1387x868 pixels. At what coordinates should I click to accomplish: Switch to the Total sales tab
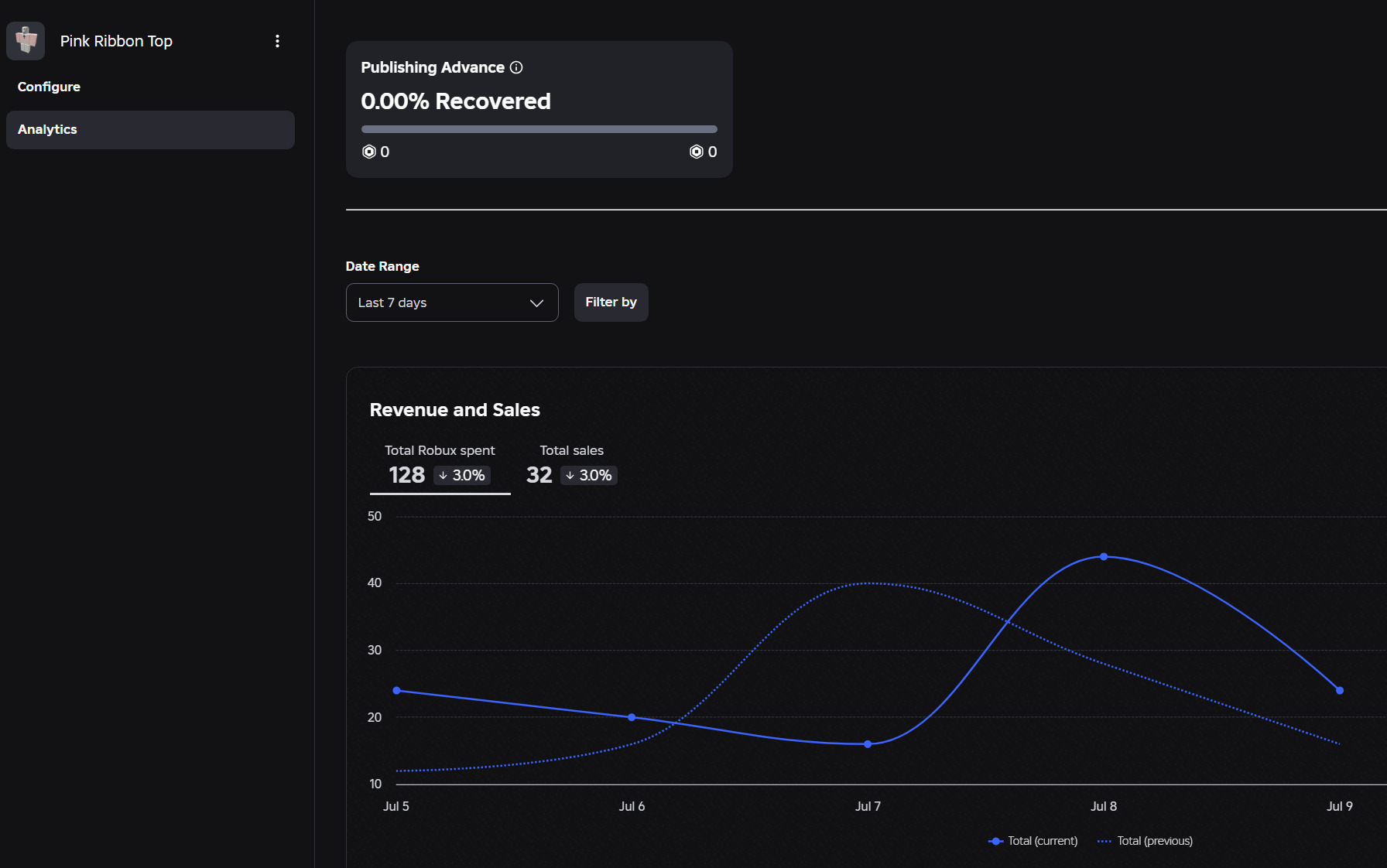pyautogui.click(x=572, y=465)
